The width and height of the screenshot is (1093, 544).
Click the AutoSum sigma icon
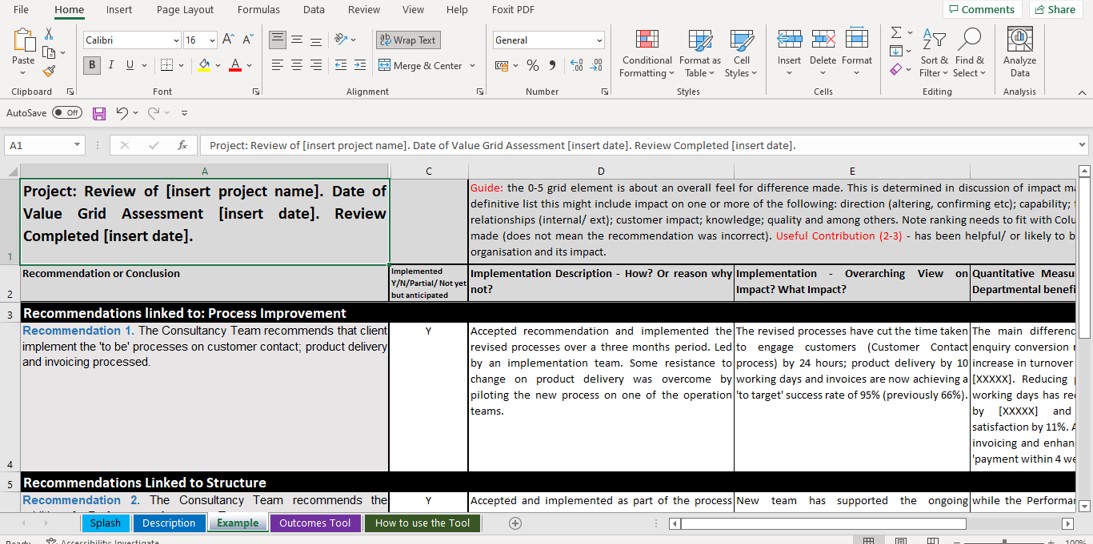click(x=896, y=33)
